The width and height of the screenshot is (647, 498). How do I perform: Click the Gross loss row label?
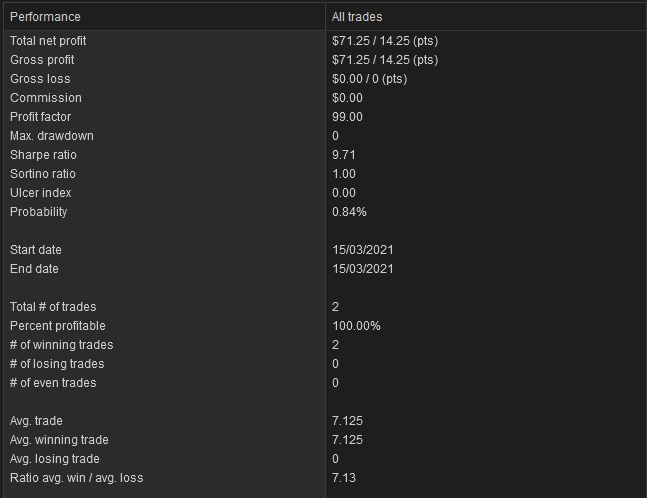coord(40,79)
